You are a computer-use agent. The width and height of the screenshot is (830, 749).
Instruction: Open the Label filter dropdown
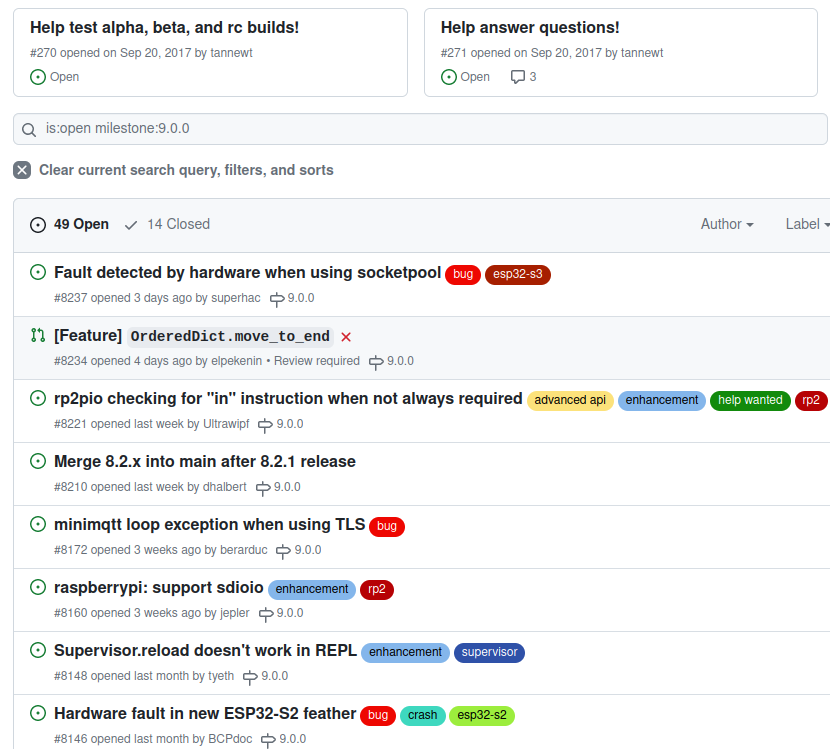[x=807, y=224]
